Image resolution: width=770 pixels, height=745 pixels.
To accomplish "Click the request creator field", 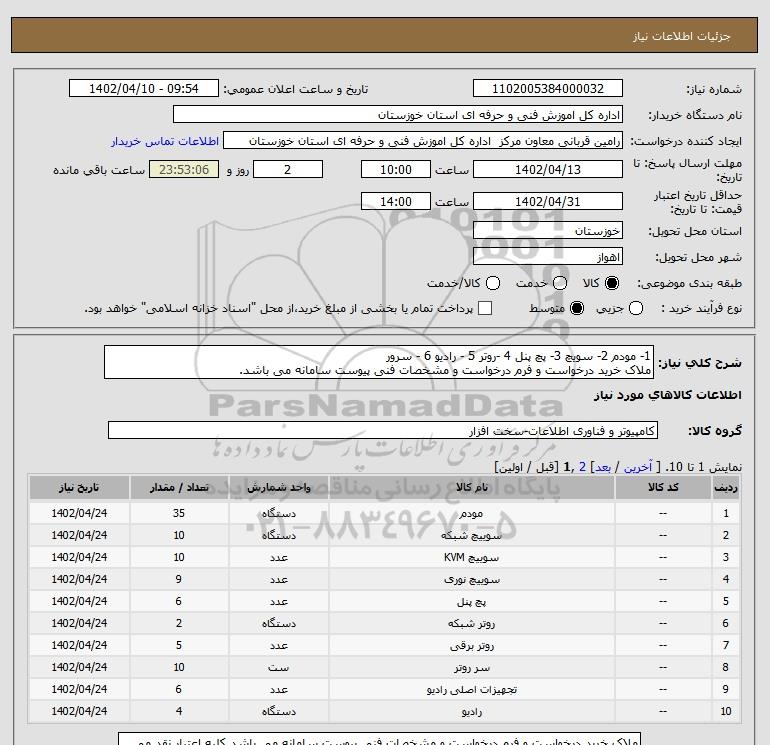I will pyautogui.click(x=423, y=141).
